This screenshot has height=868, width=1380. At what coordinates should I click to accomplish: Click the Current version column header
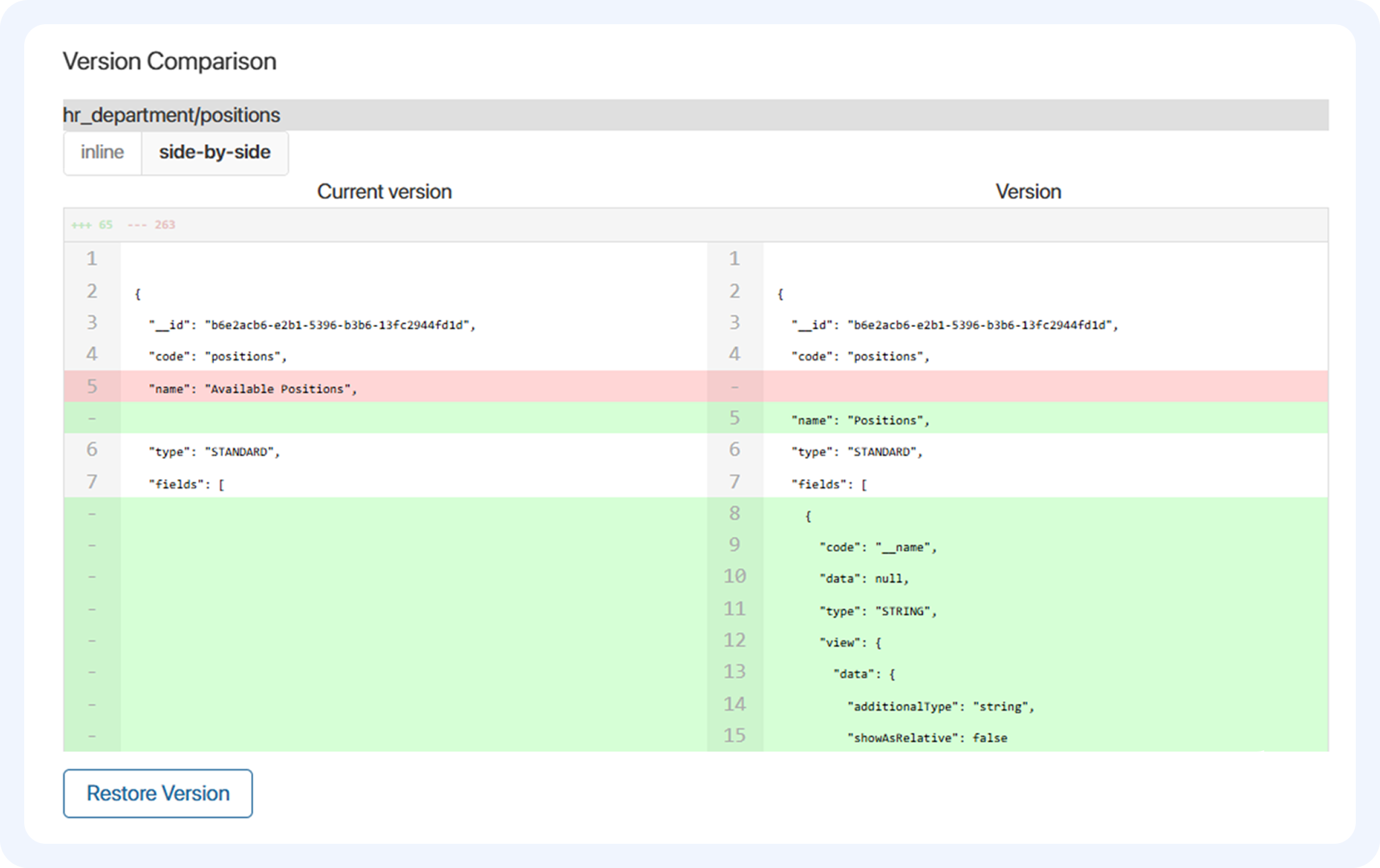pyautogui.click(x=384, y=192)
